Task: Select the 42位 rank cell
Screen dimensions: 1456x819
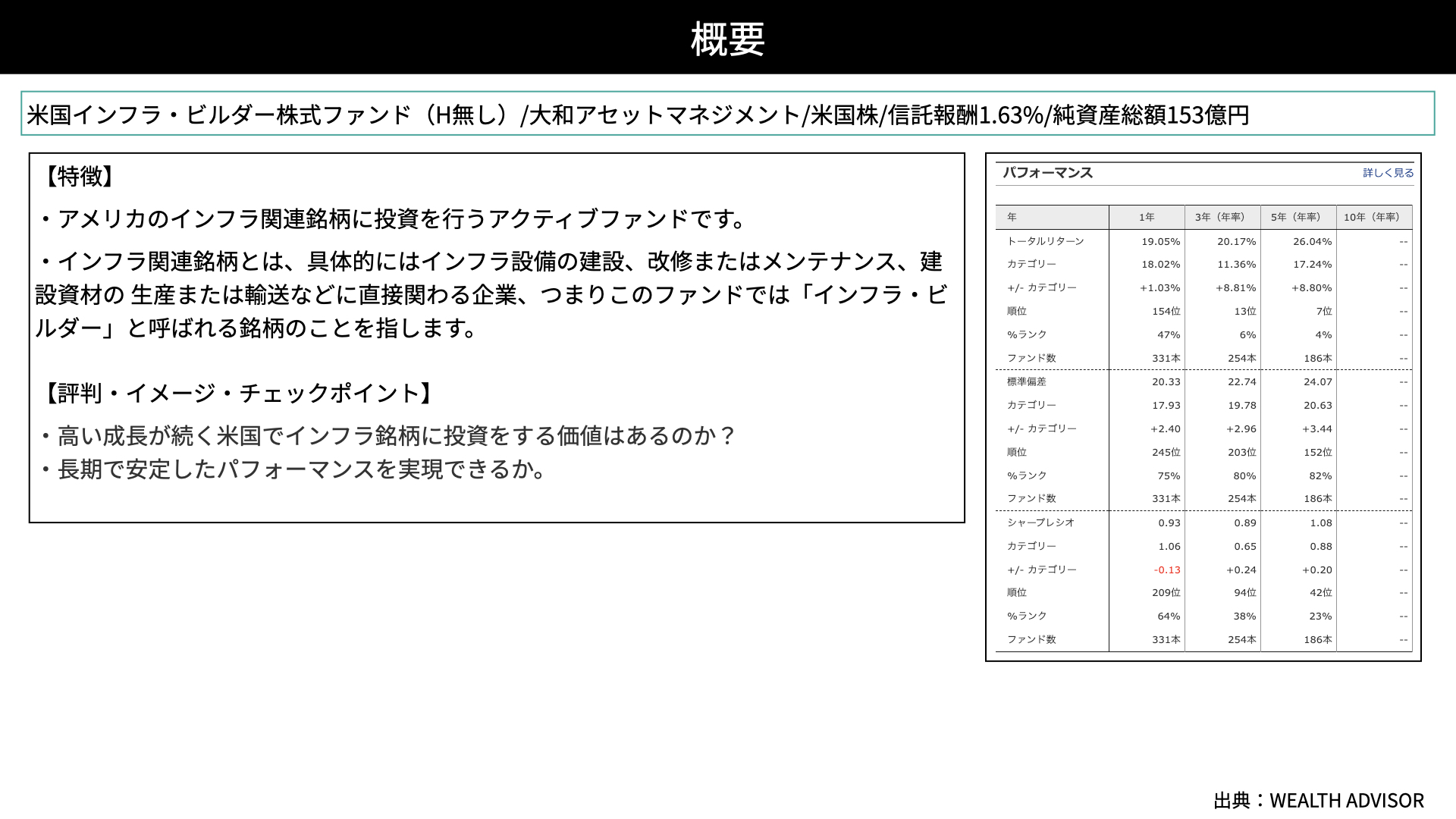Action: point(1320,593)
